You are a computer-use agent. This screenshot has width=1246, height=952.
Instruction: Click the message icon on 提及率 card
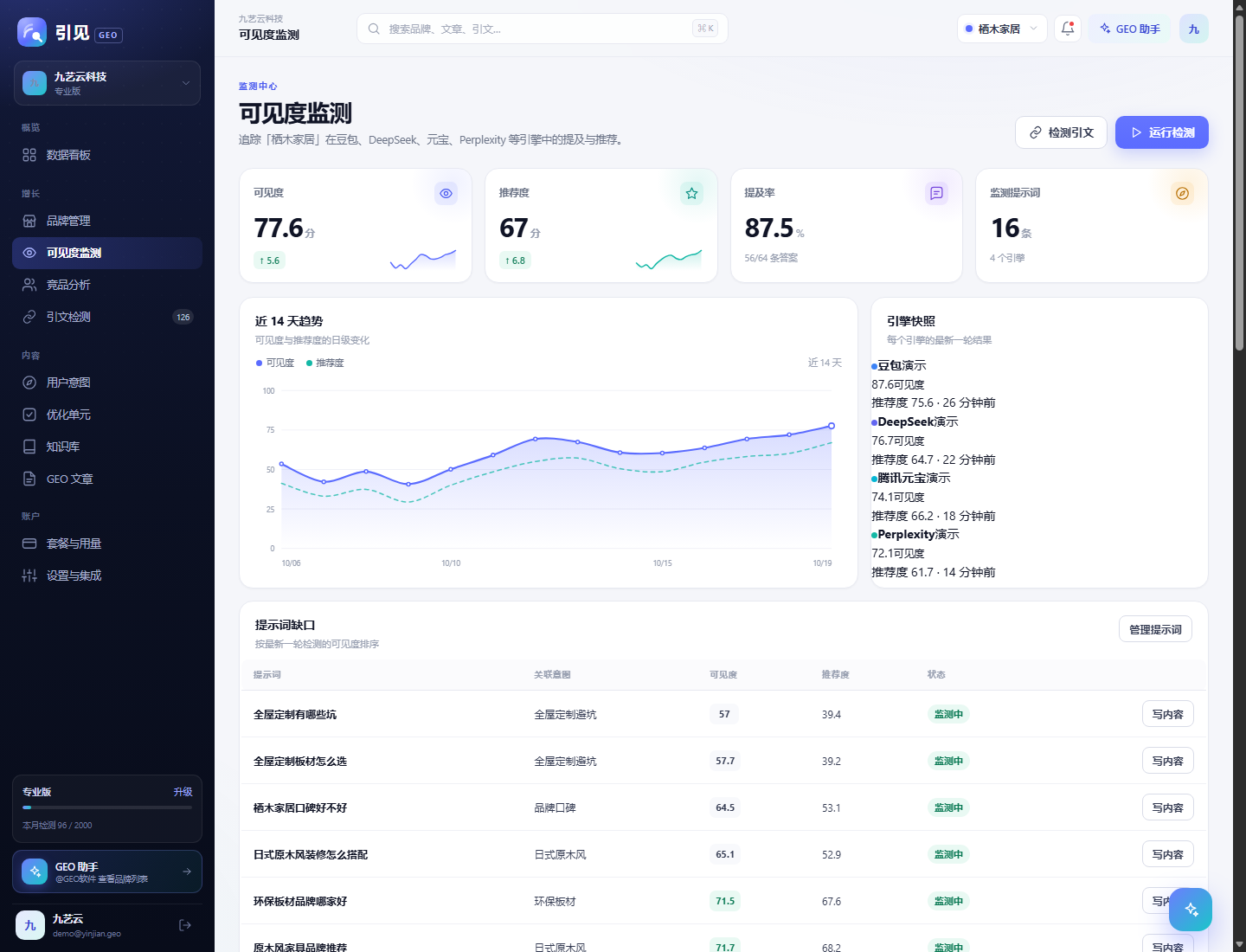(x=936, y=194)
